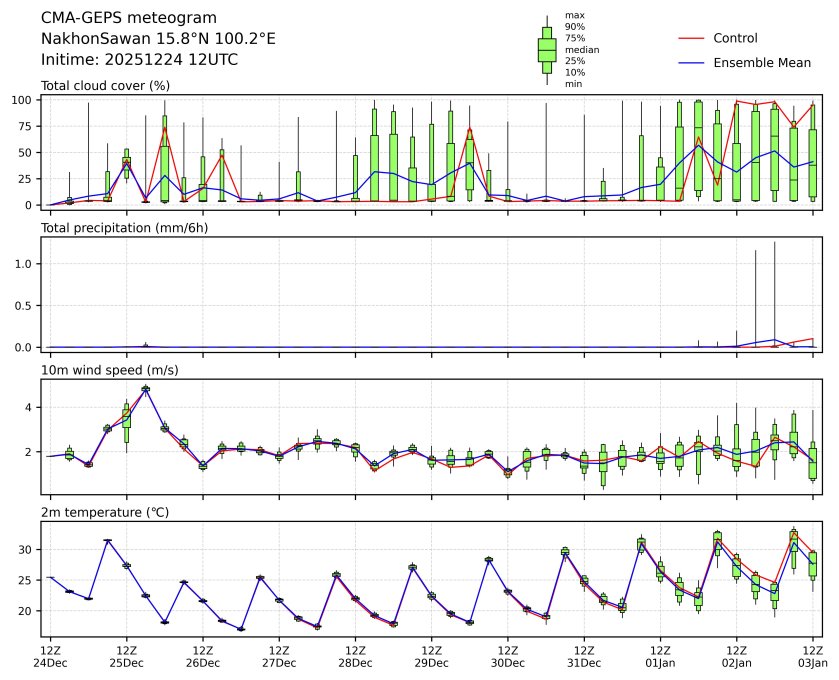Click the Initime 20251224 12UTC text

(x=139, y=59)
